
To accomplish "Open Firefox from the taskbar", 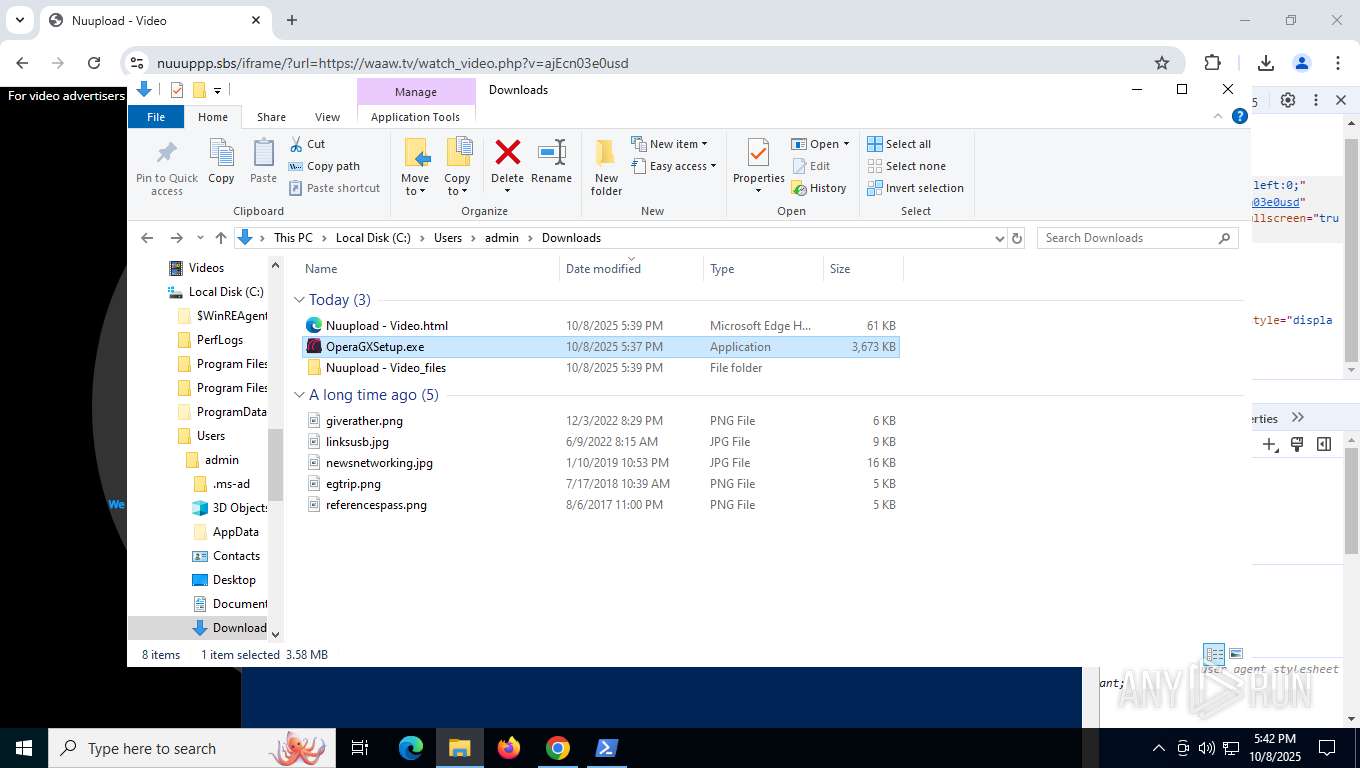I will (509, 748).
